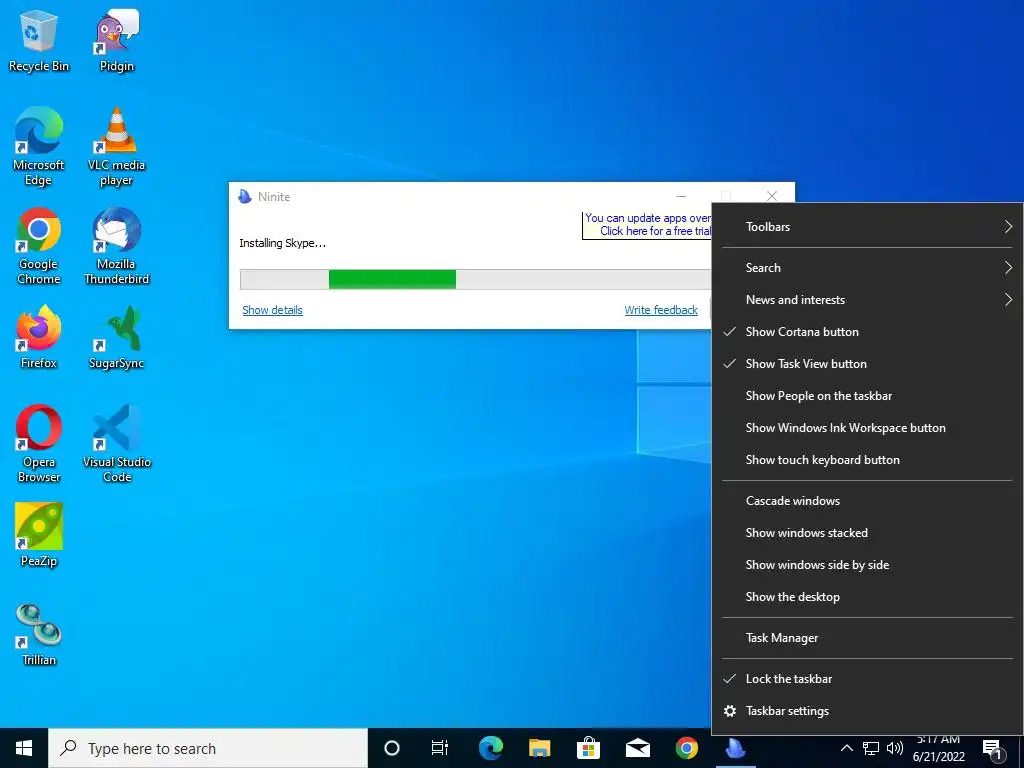
Task: Select Mozilla Thunderbird desktop shortcut
Action: (116, 246)
